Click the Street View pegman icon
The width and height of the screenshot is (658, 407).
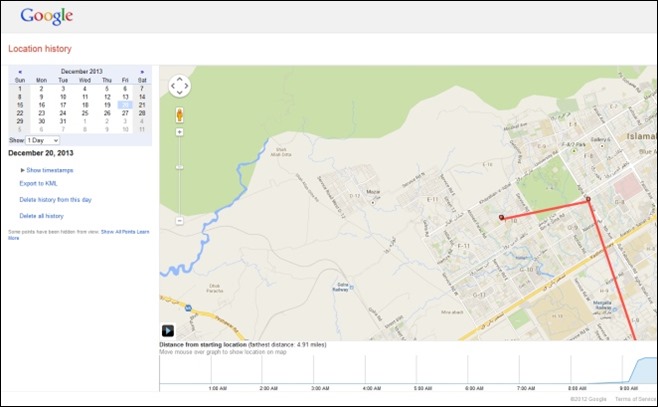click(180, 115)
